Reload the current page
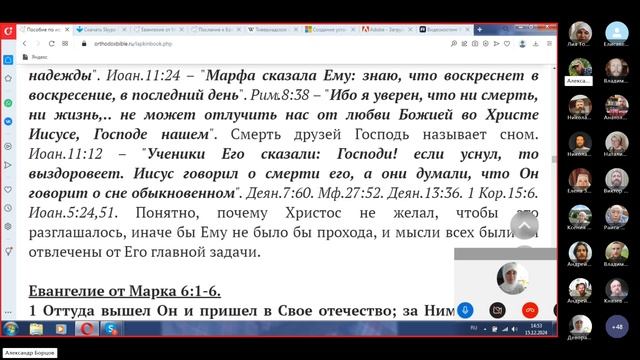Viewport: 640px width, 360px height. 51,44
